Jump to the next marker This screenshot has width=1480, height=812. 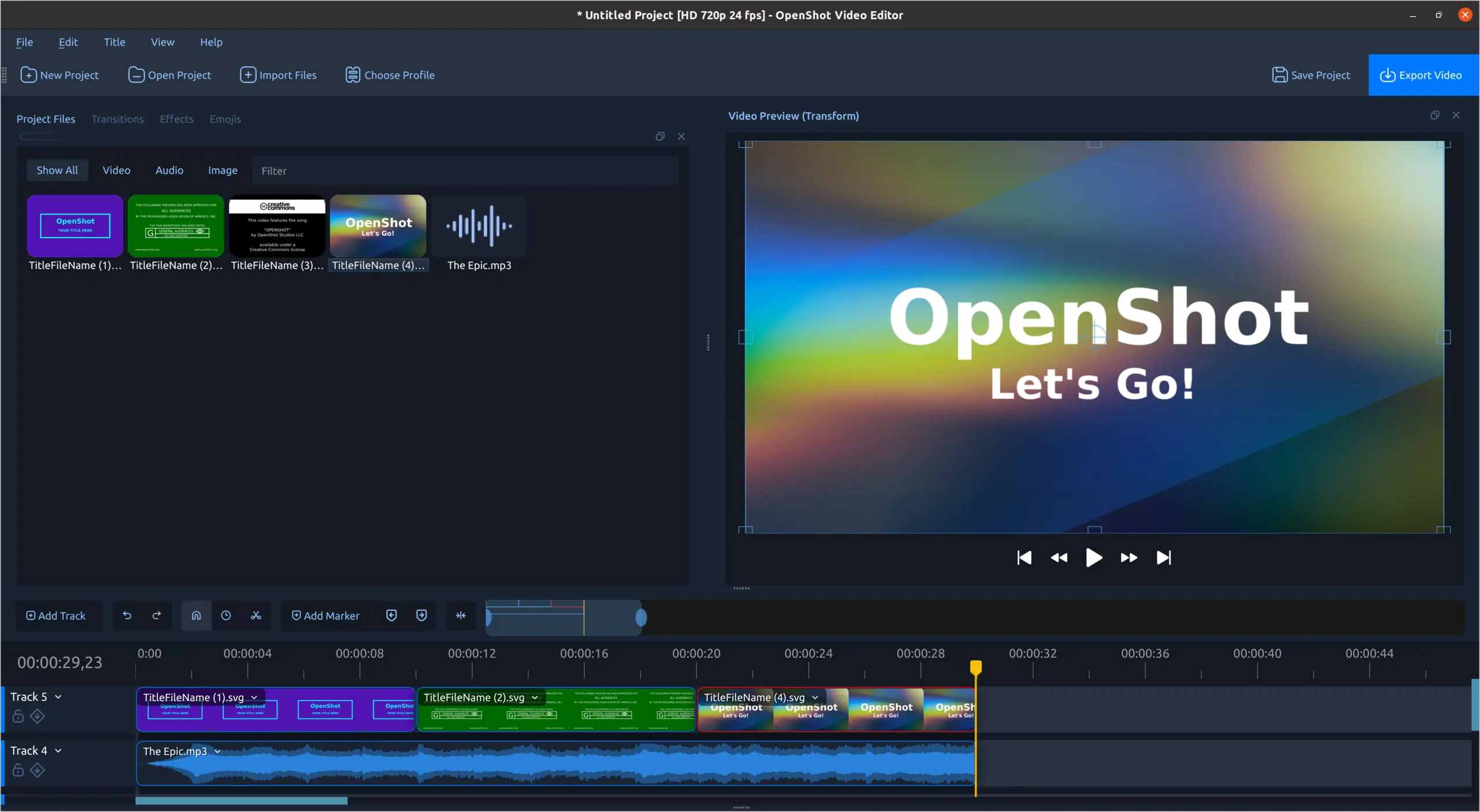pos(421,616)
